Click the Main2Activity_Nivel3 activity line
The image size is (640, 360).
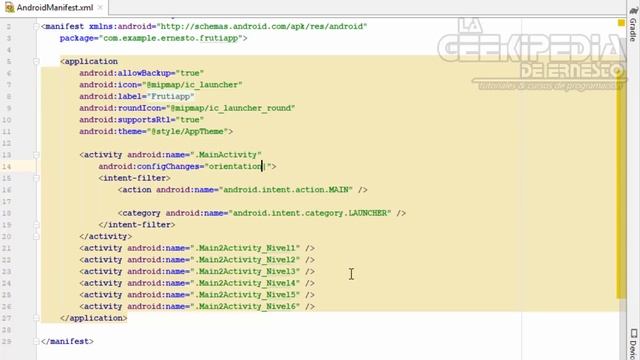point(197,271)
